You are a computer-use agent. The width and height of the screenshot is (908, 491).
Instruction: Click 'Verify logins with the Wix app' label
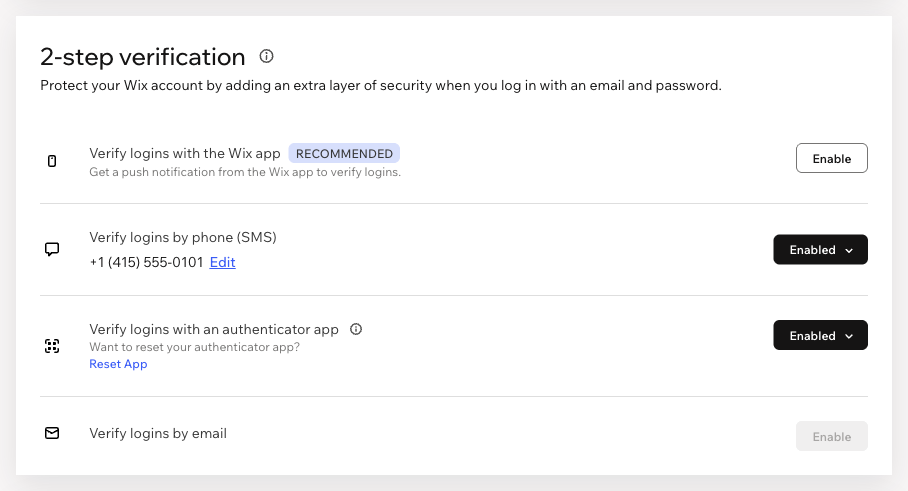point(185,153)
